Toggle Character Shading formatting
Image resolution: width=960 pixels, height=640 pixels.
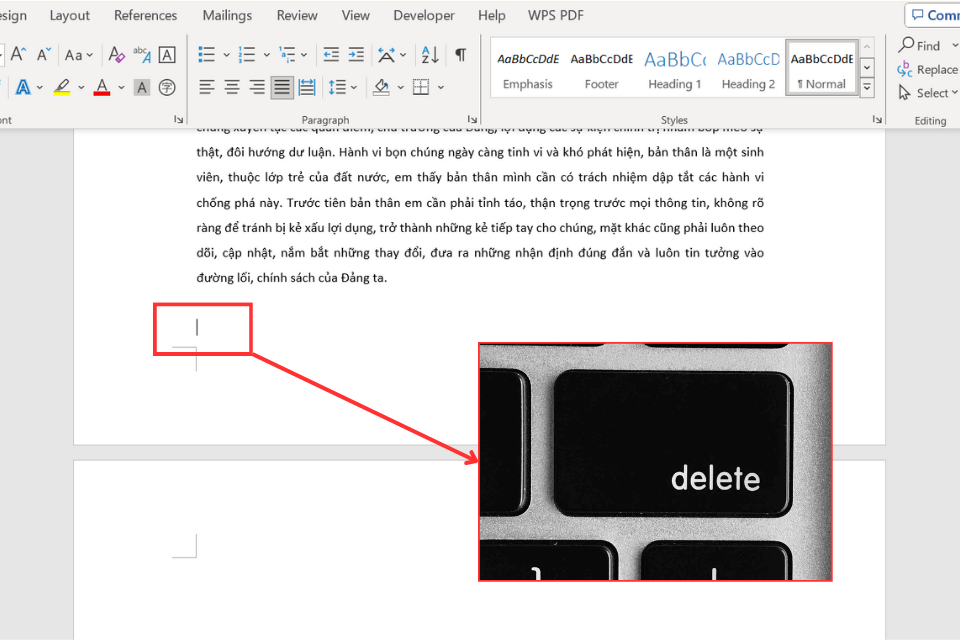pyautogui.click(x=142, y=86)
